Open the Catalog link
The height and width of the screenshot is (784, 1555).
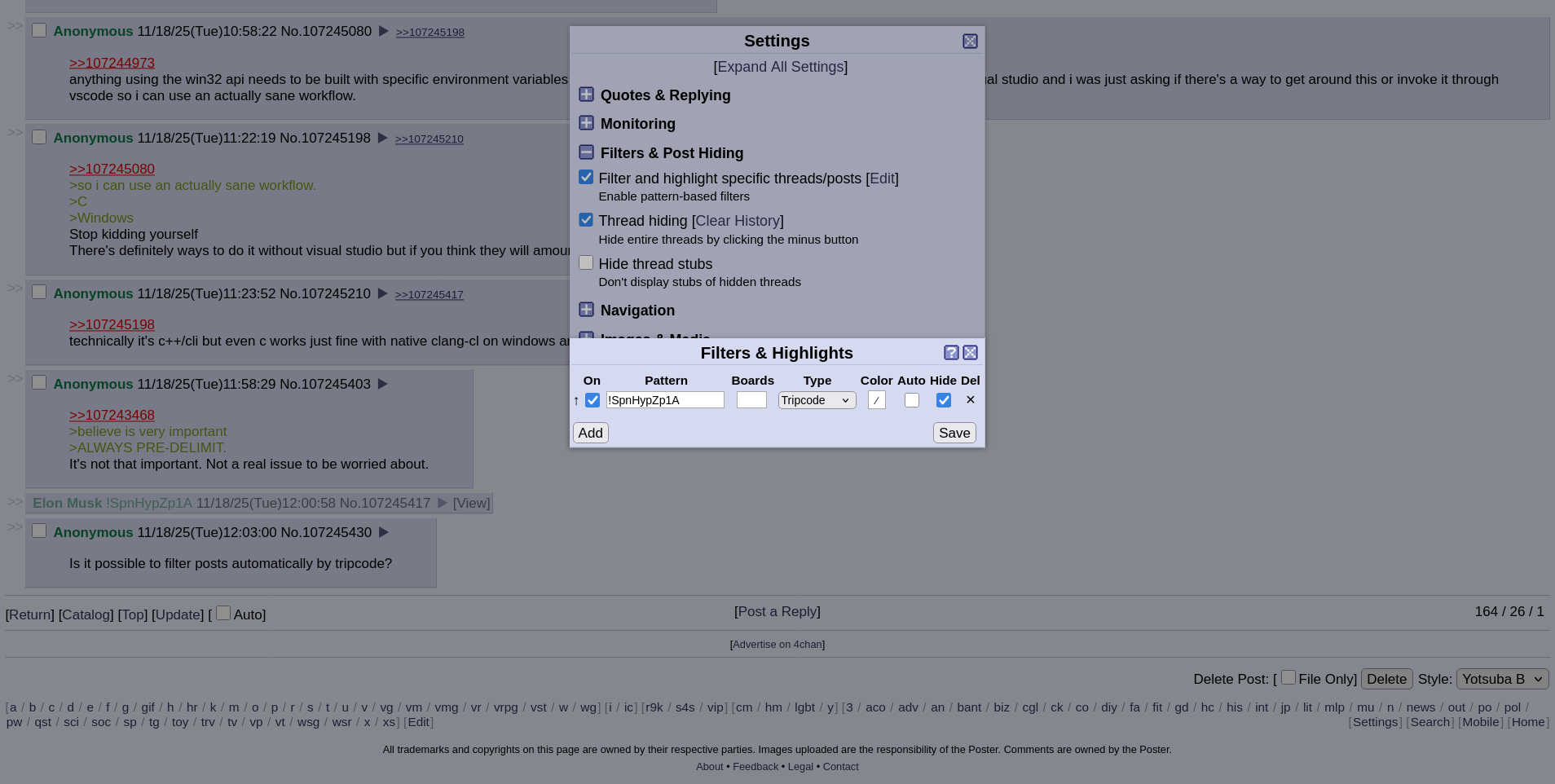[x=86, y=614]
